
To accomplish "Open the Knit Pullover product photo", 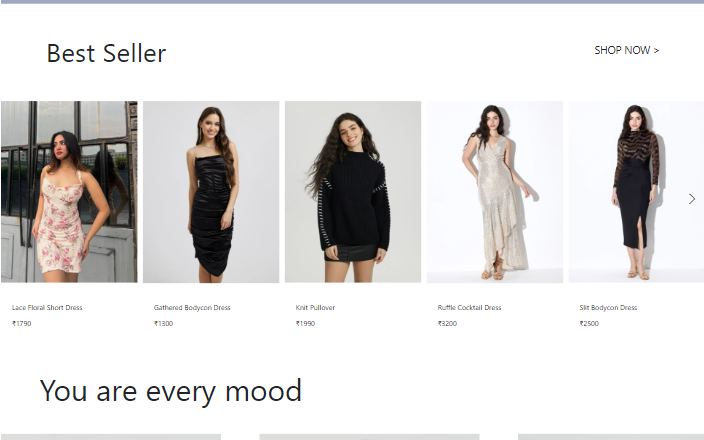I will pyautogui.click(x=353, y=192).
